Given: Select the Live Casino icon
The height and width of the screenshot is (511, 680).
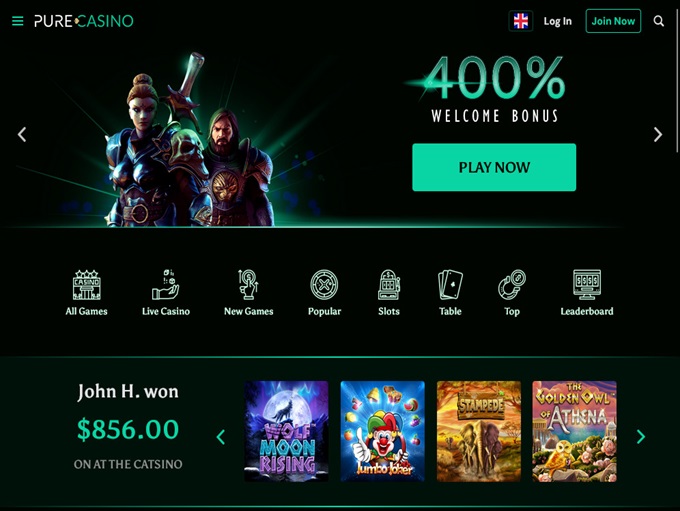Looking at the screenshot, I should coord(166,285).
